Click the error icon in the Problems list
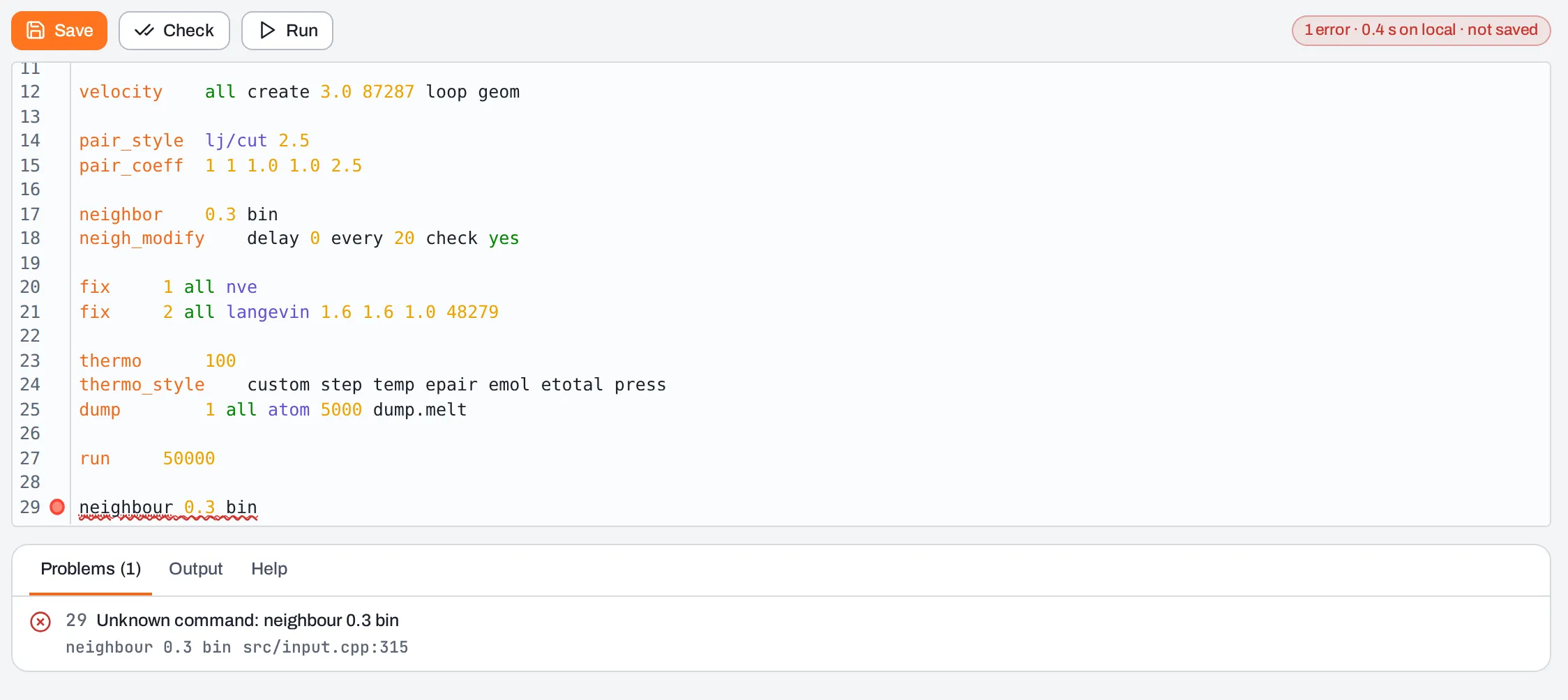1568x700 pixels. pos(40,621)
